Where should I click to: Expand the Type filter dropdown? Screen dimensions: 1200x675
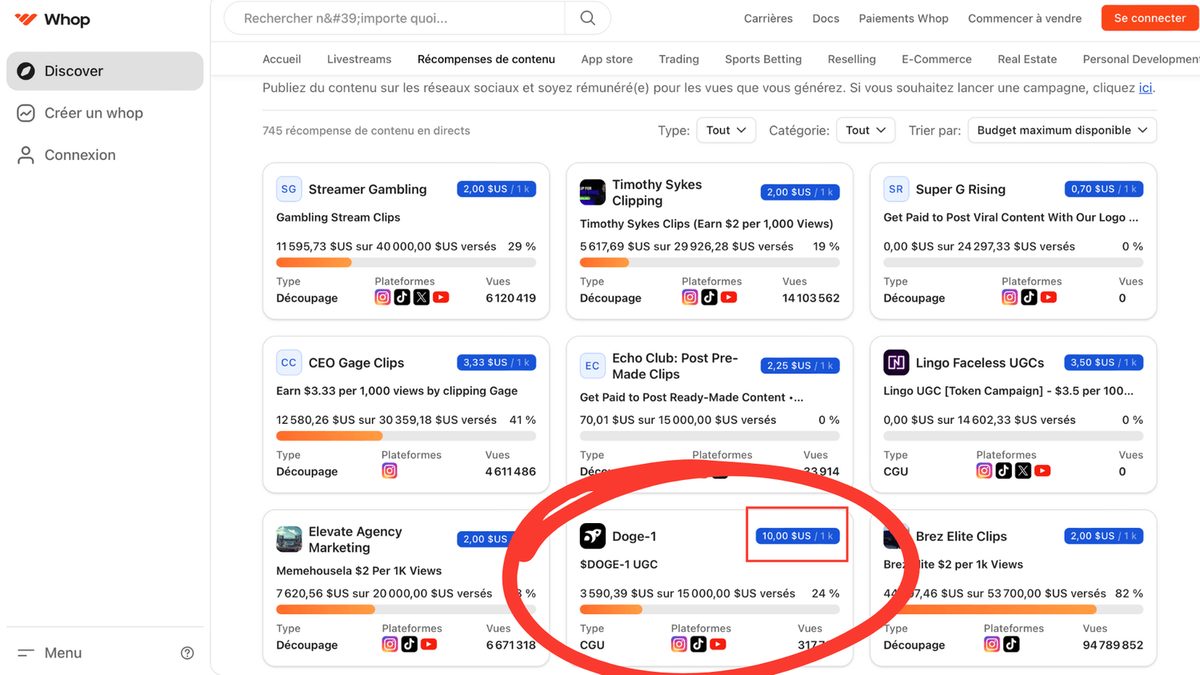click(x=726, y=130)
